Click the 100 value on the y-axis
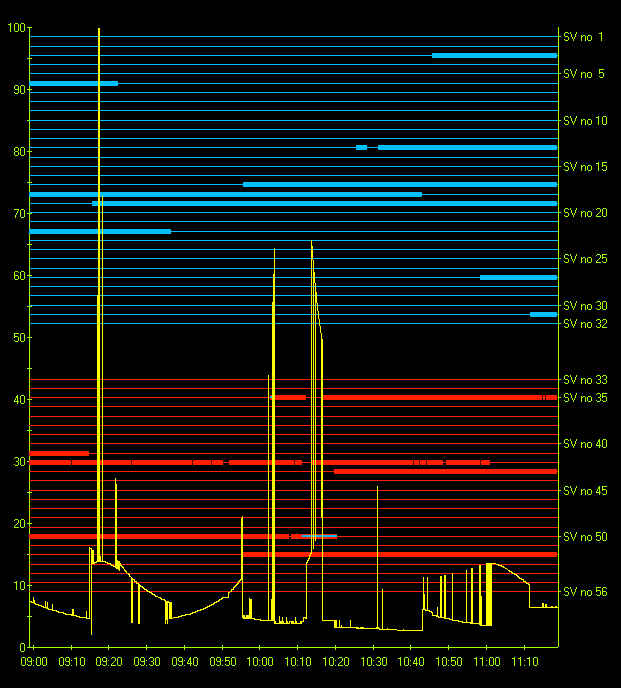621x688 pixels. [x=14, y=28]
